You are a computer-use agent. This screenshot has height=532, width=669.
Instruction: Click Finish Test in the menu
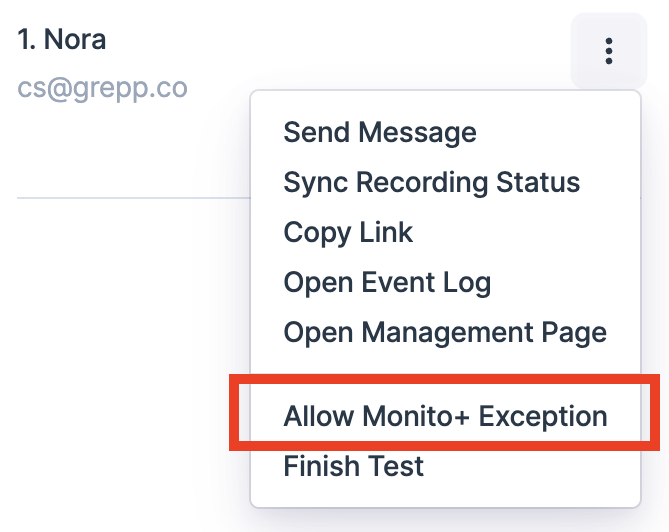tap(353, 466)
